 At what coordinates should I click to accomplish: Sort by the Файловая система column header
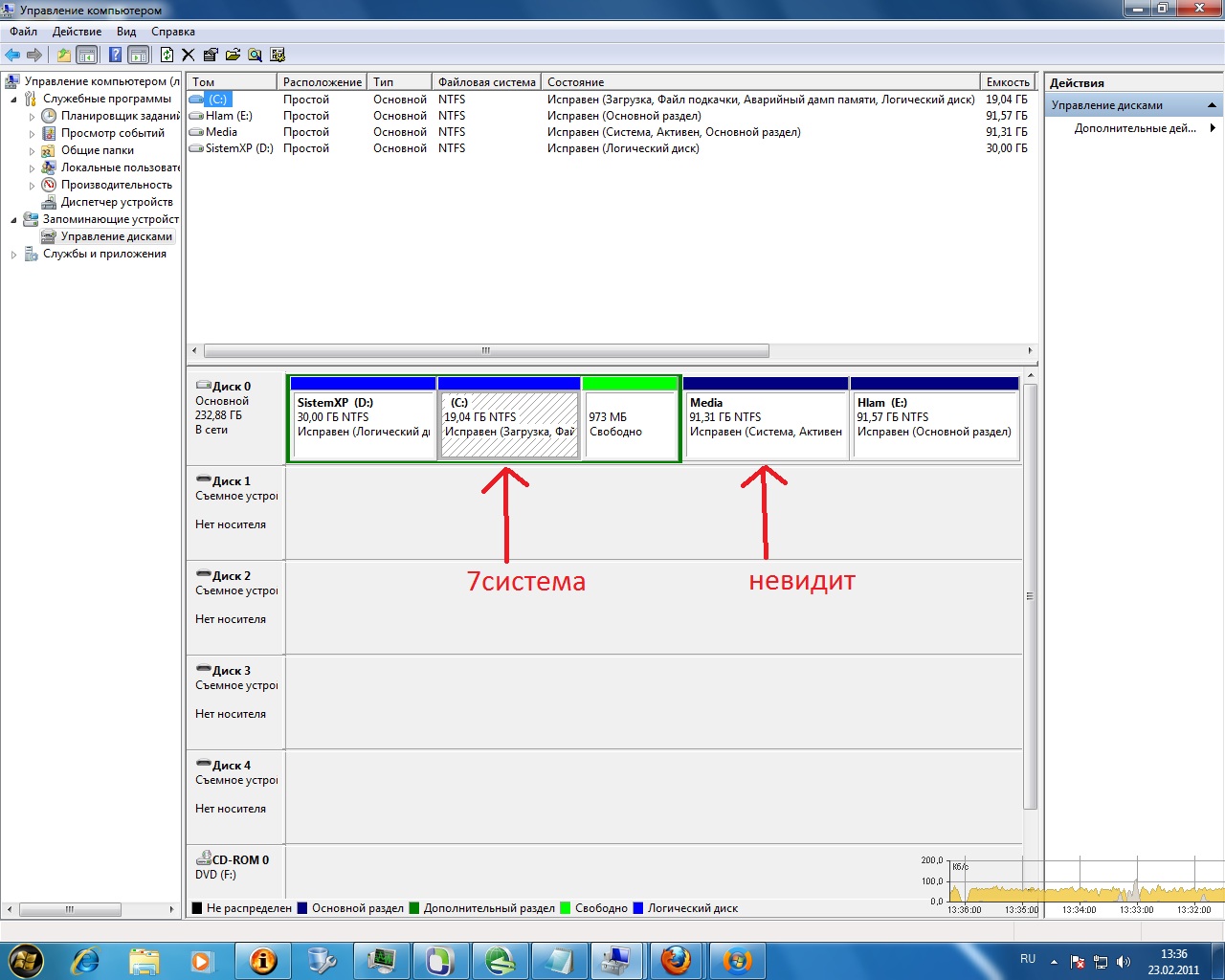486,82
